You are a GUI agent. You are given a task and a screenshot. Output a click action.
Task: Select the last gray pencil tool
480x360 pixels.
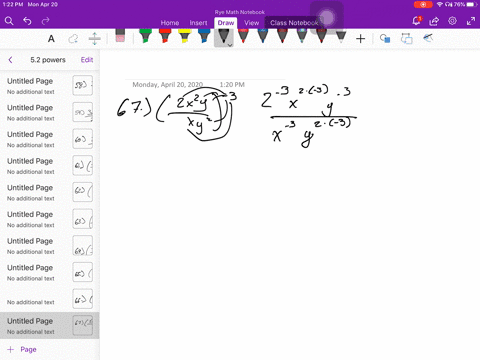point(341,37)
